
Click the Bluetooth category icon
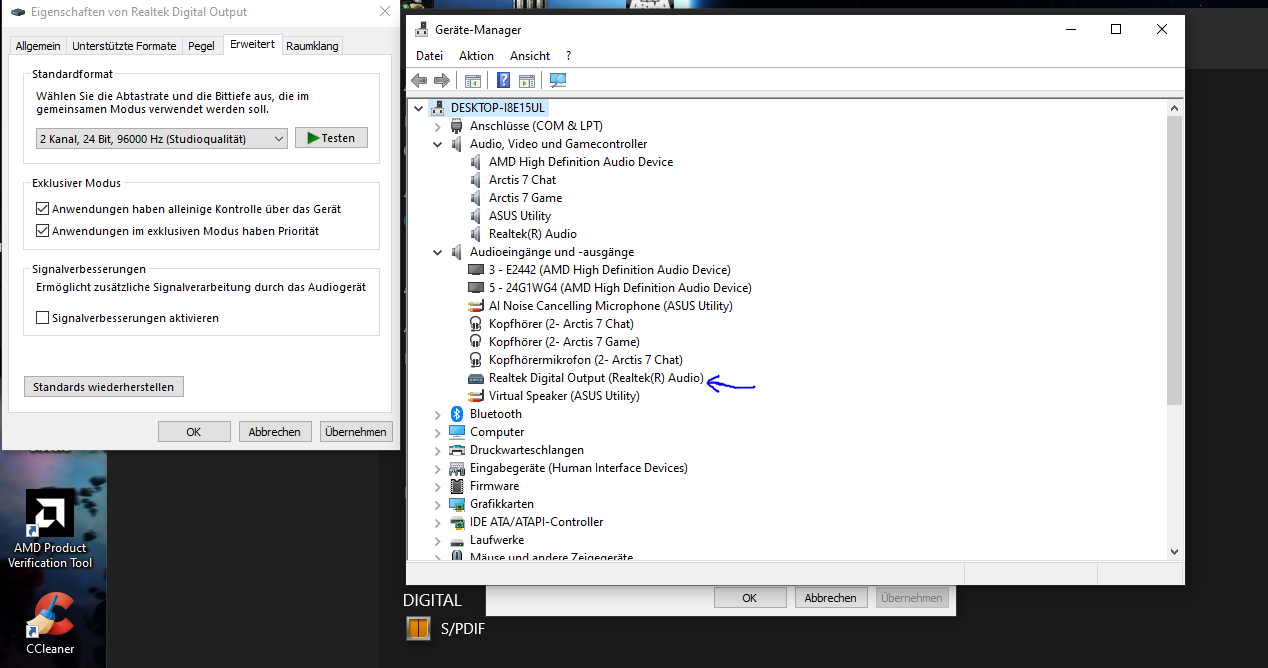pos(457,414)
